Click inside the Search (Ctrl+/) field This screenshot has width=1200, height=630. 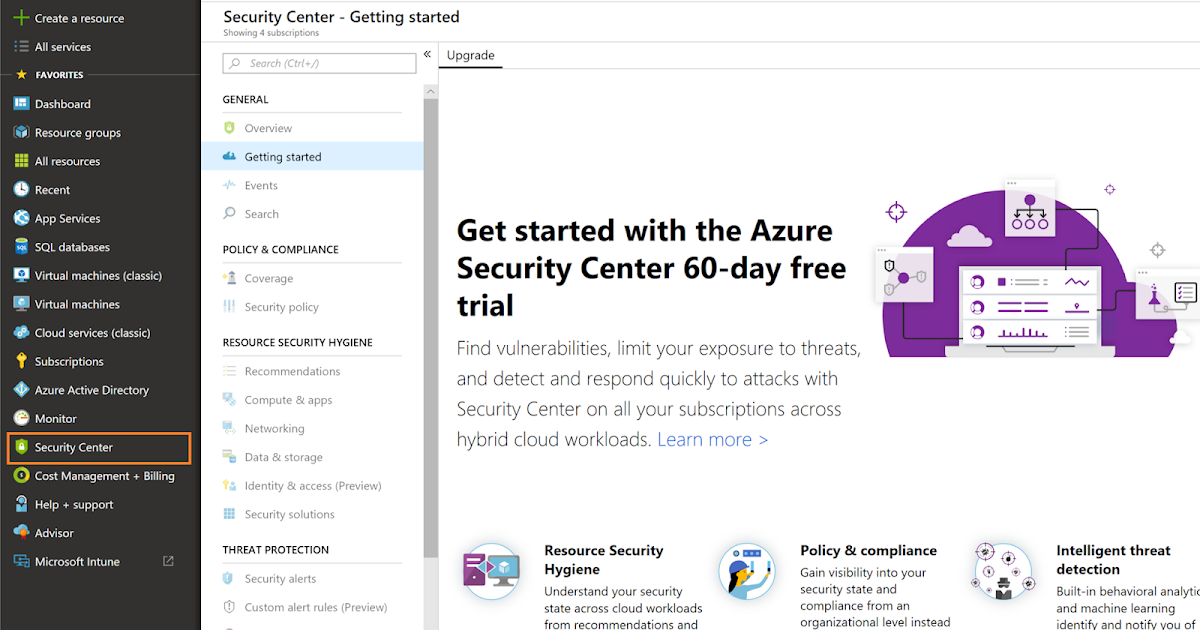(x=319, y=63)
